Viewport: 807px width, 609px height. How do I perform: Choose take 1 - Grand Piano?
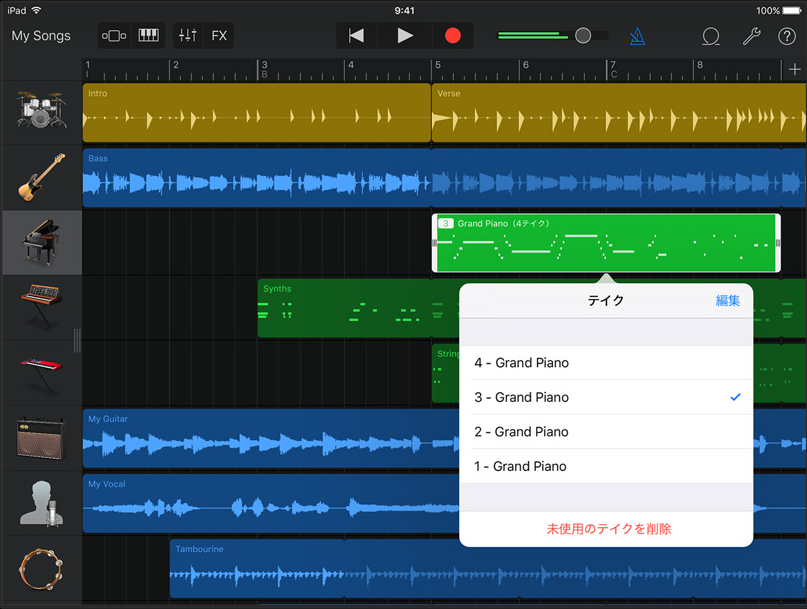[606, 466]
